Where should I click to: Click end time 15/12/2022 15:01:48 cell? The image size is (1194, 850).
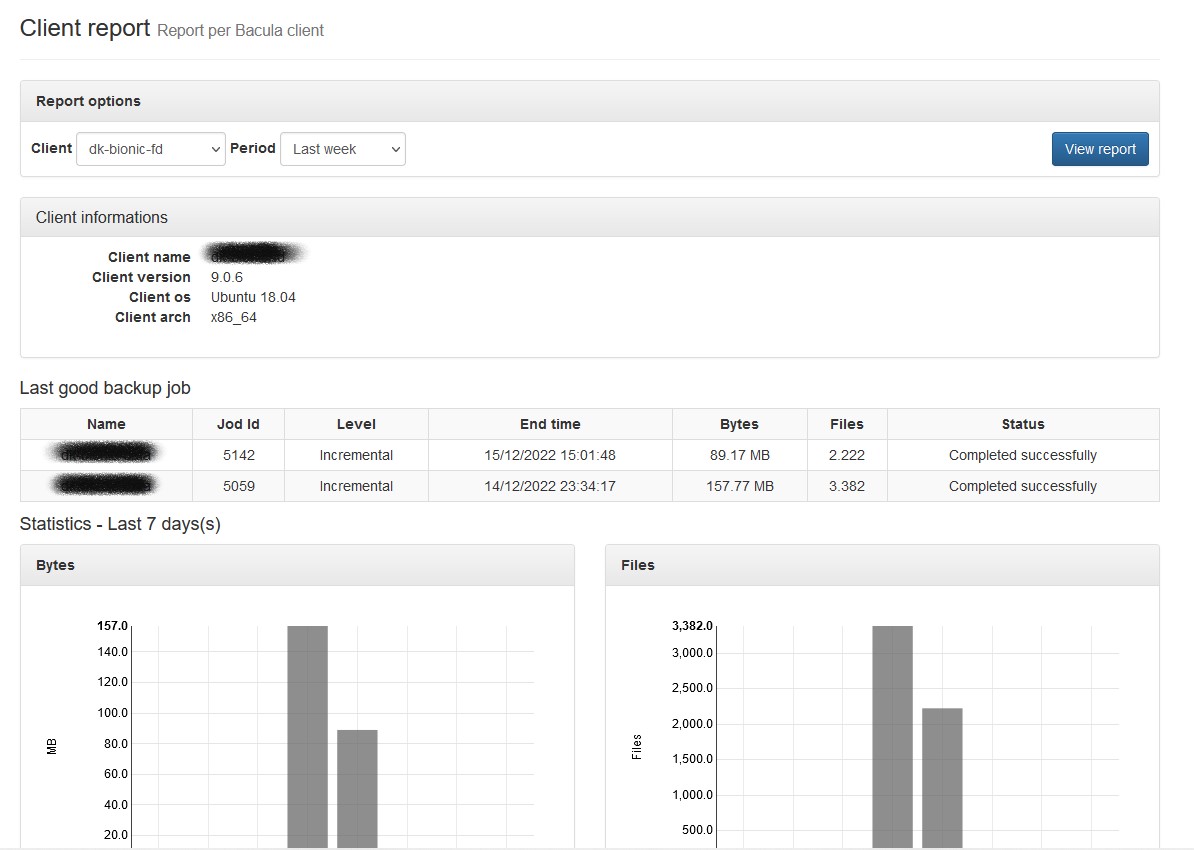550,455
